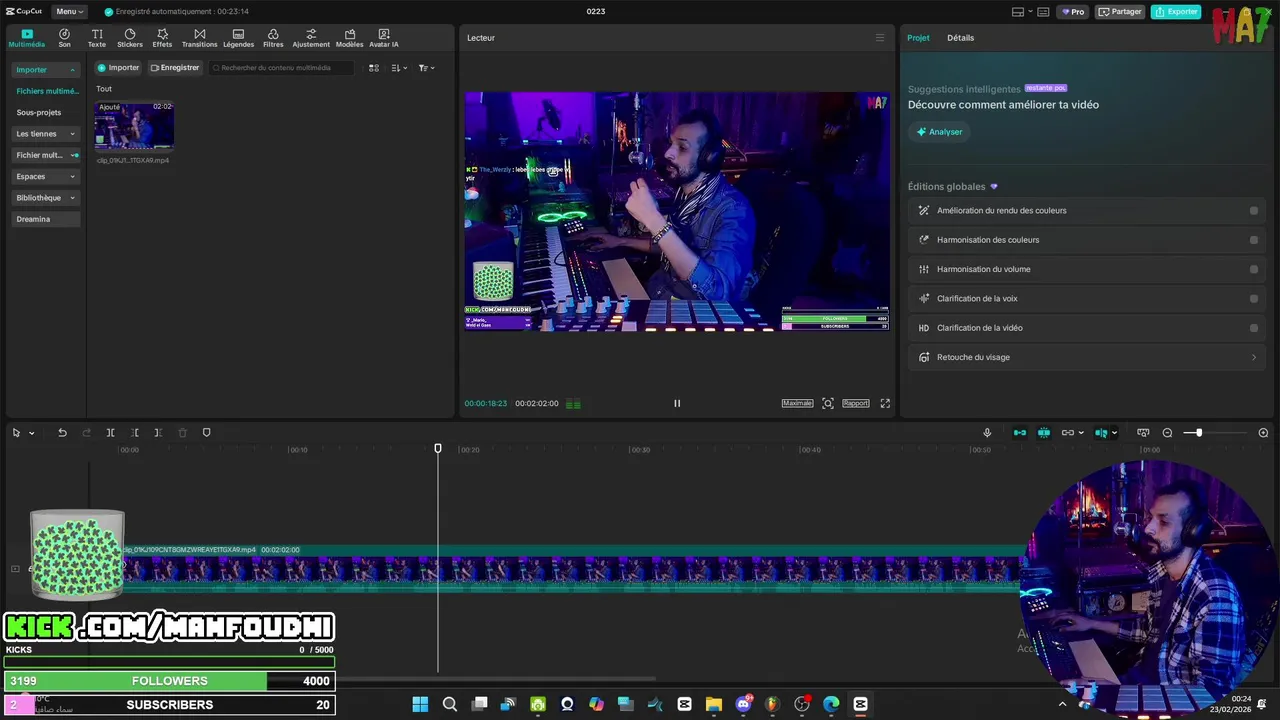Collapse the Importer sidebar section

click(72, 70)
